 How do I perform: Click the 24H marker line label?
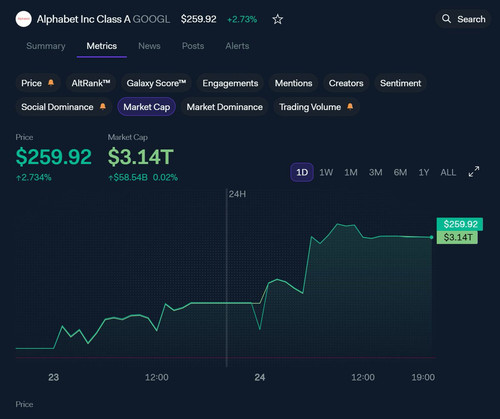237,194
